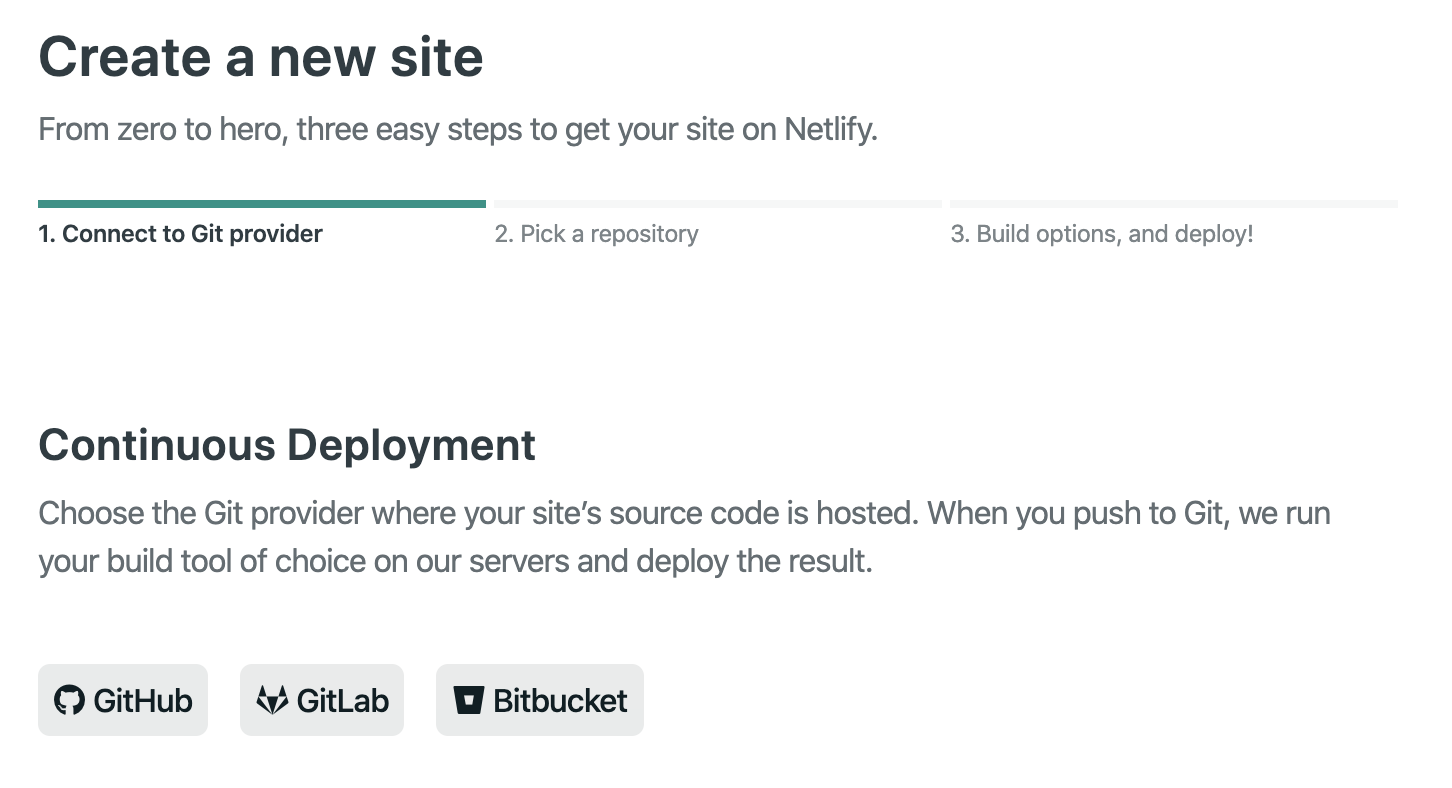Click the Create a new site heading
The width and height of the screenshot is (1452, 788).
point(261,57)
